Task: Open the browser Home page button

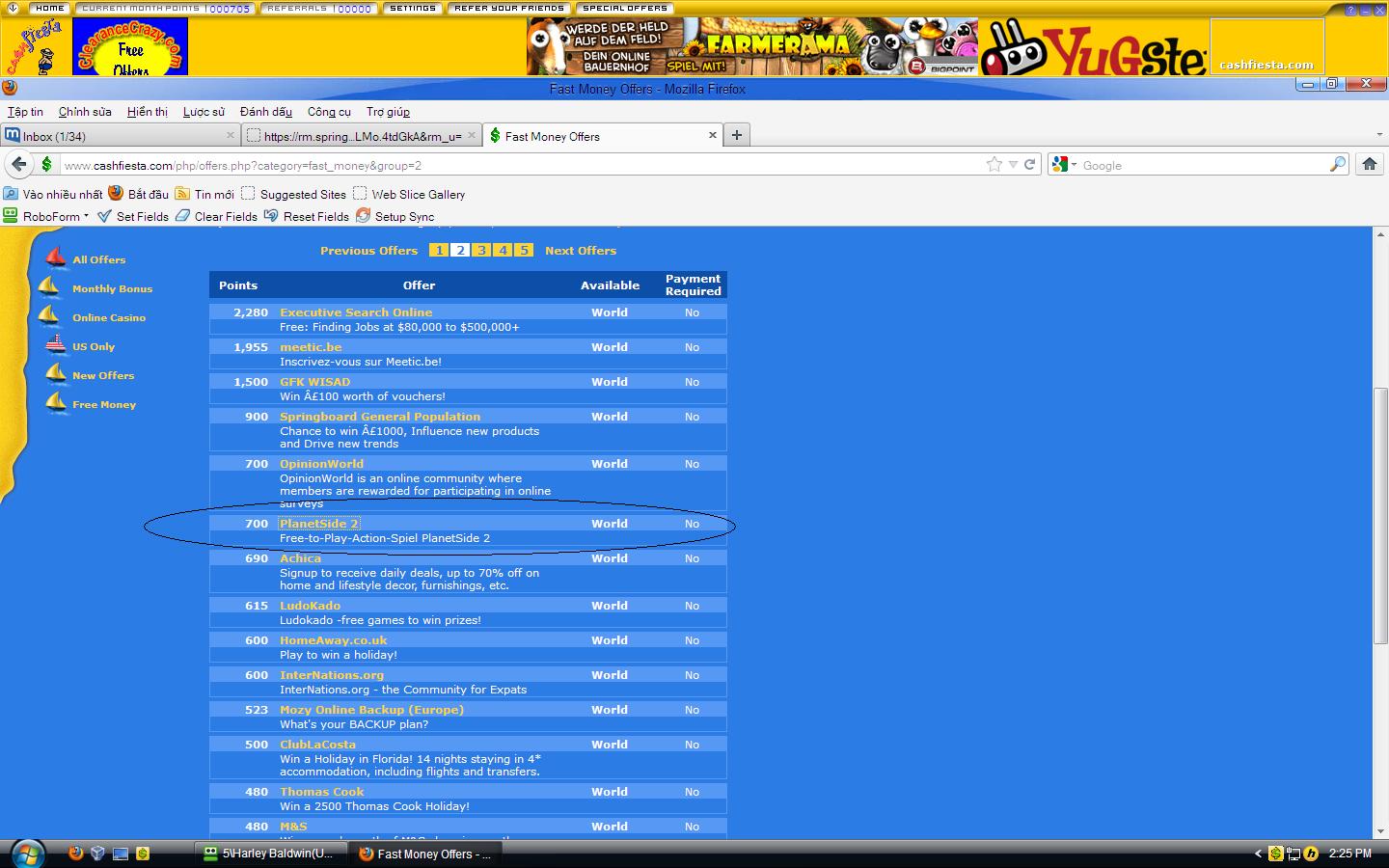Action: 1369,164
